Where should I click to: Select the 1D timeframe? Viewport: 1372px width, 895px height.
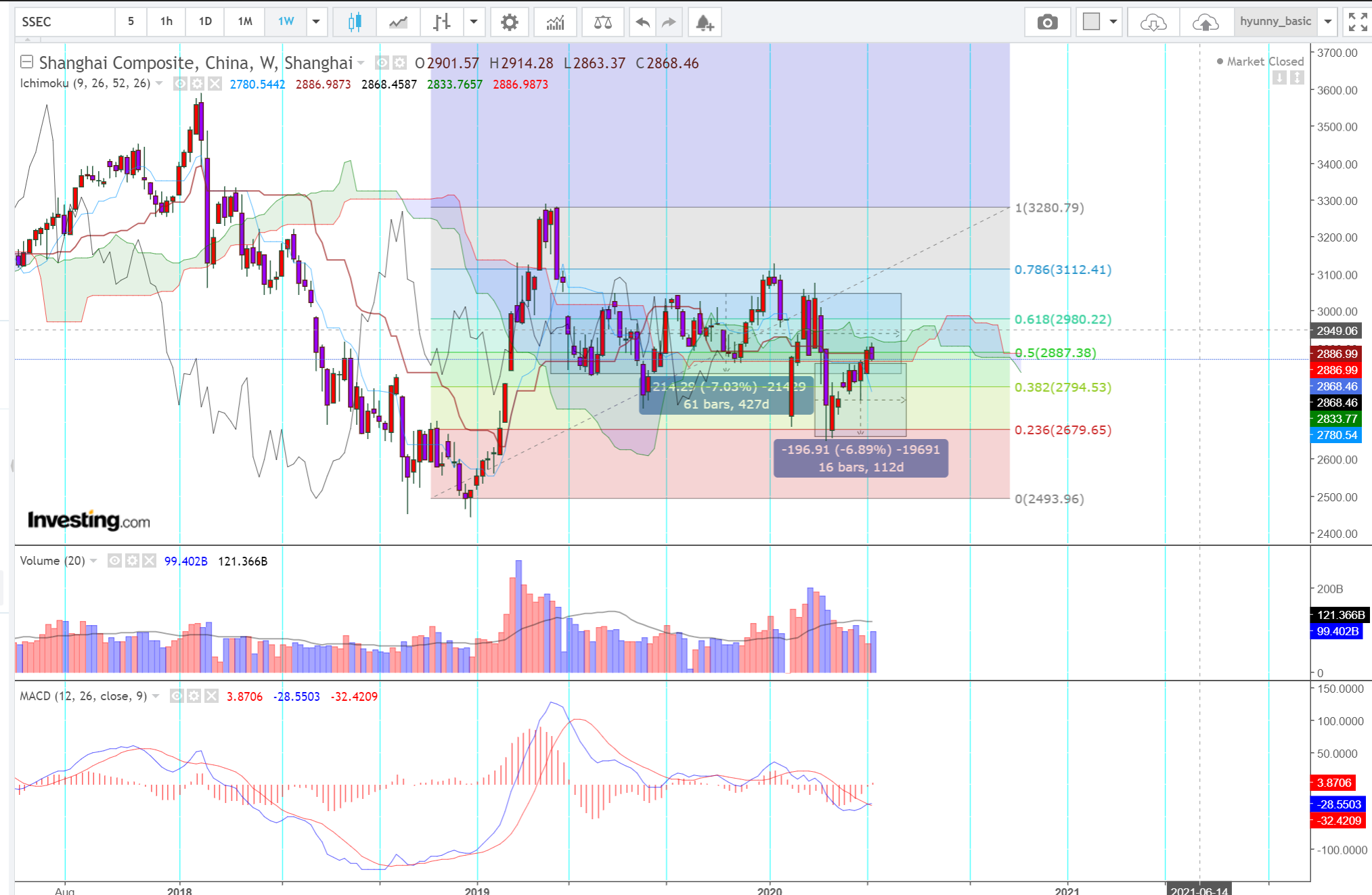tap(205, 22)
